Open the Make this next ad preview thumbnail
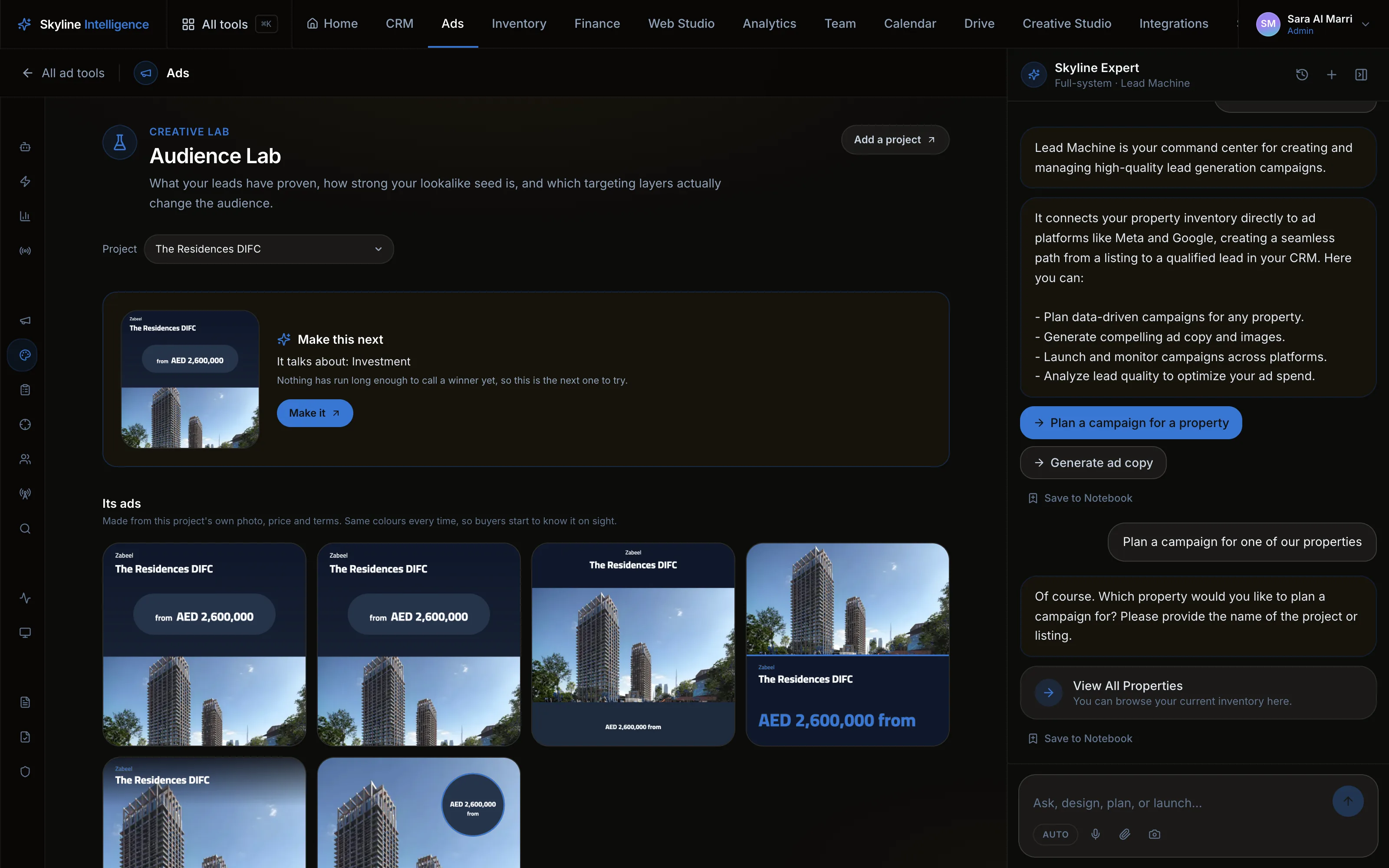1389x868 pixels. pyautogui.click(x=190, y=379)
